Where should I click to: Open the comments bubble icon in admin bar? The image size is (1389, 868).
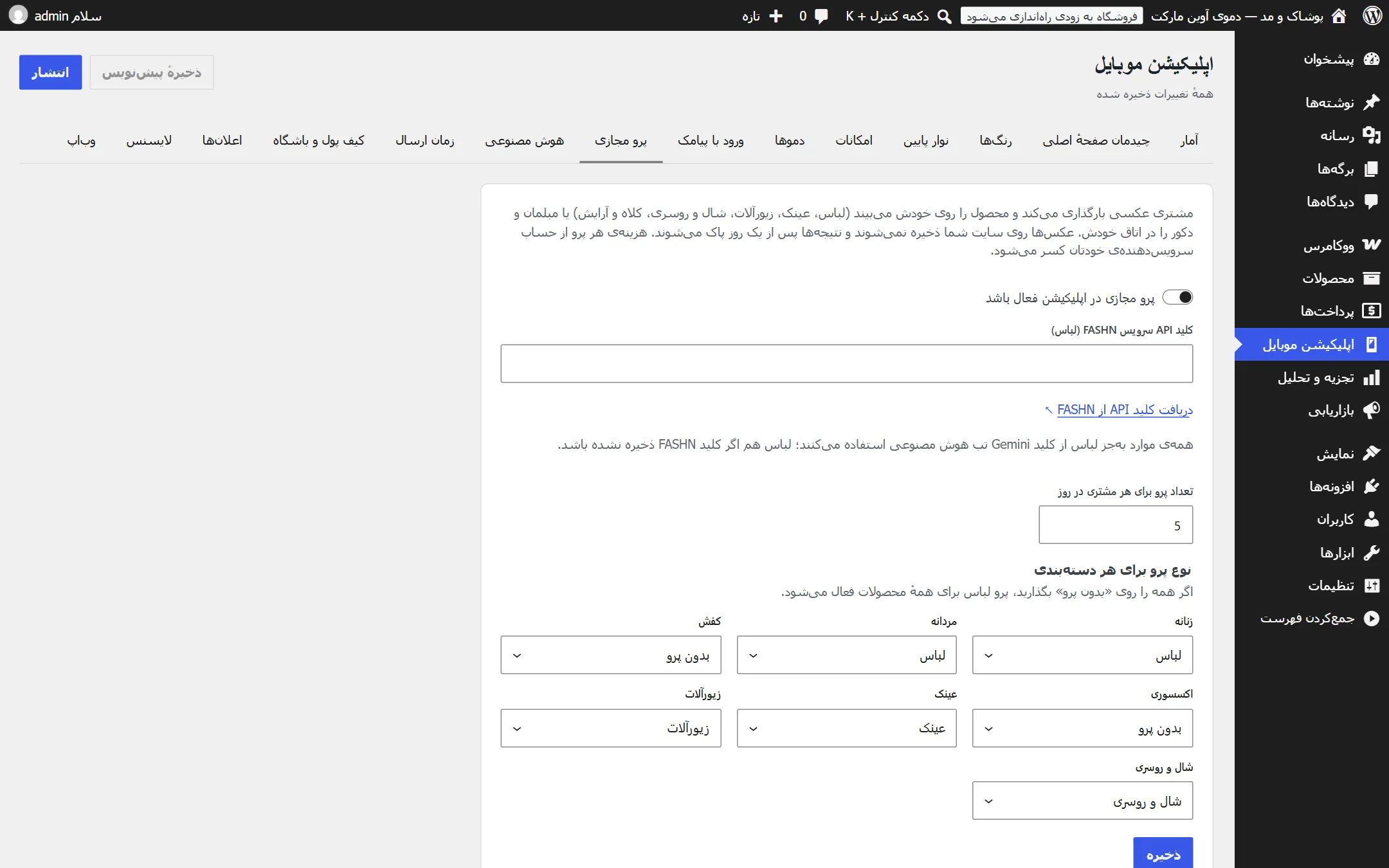click(821, 16)
